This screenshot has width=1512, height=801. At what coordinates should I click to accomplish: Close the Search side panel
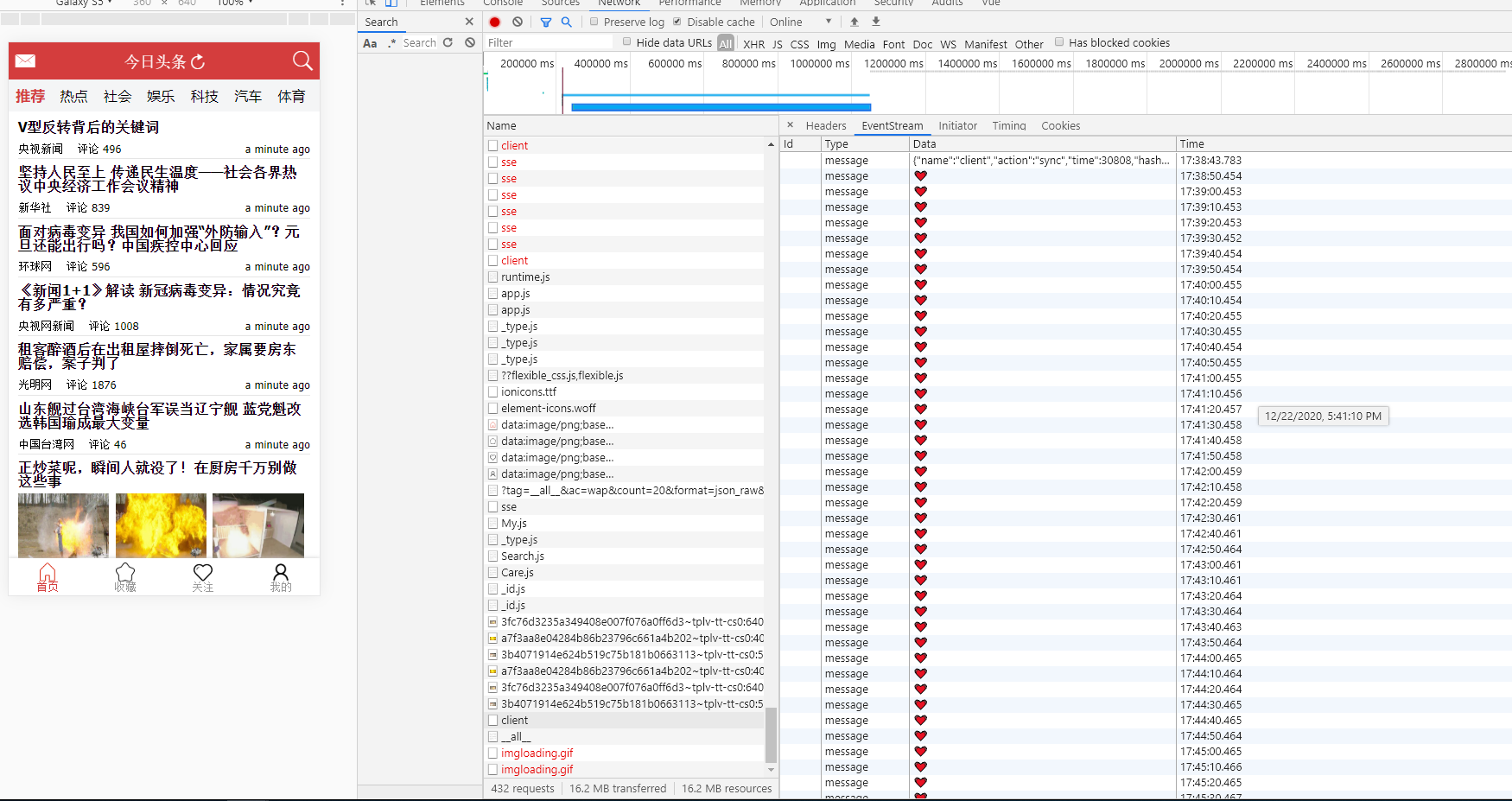(x=469, y=22)
